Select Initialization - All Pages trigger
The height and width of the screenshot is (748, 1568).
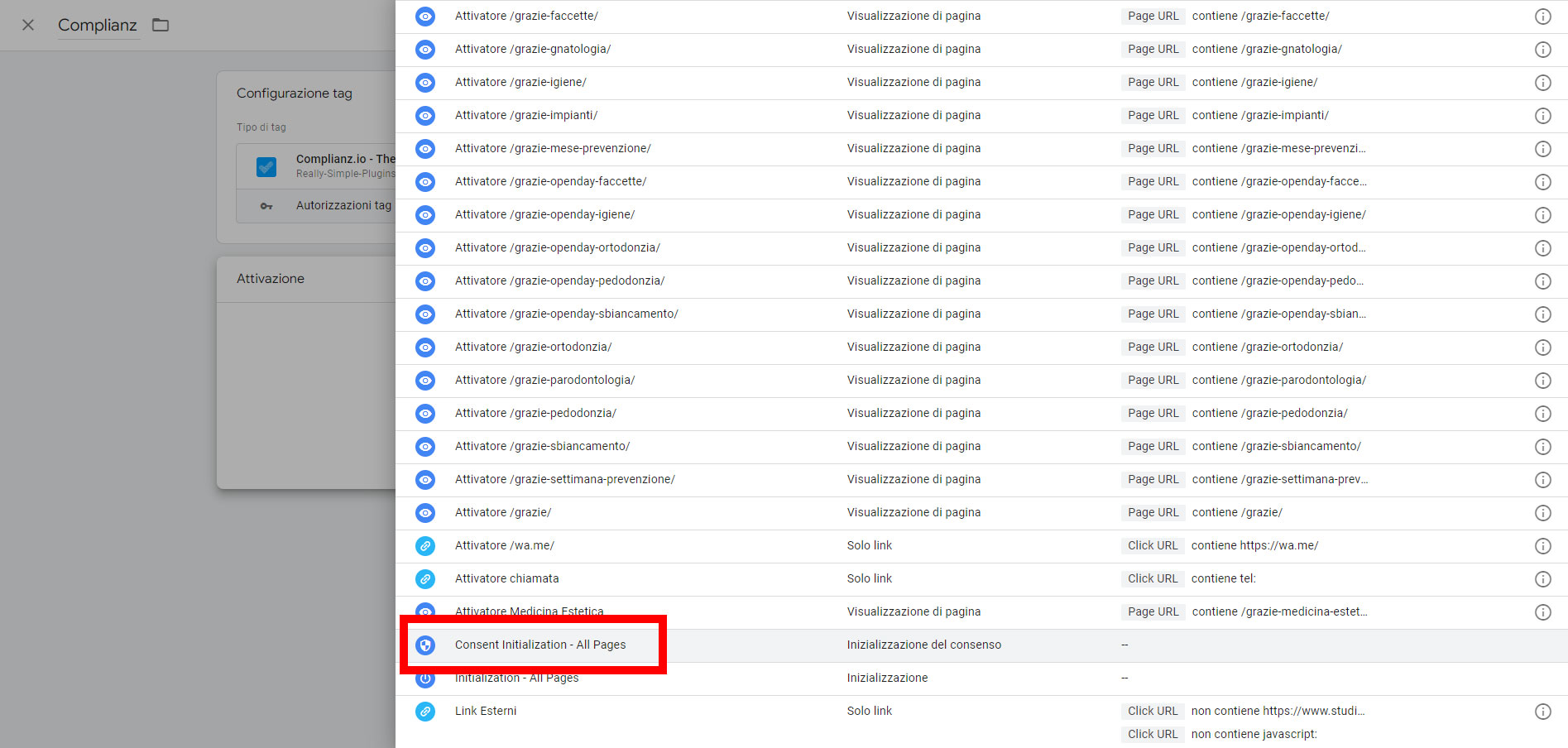coord(516,678)
